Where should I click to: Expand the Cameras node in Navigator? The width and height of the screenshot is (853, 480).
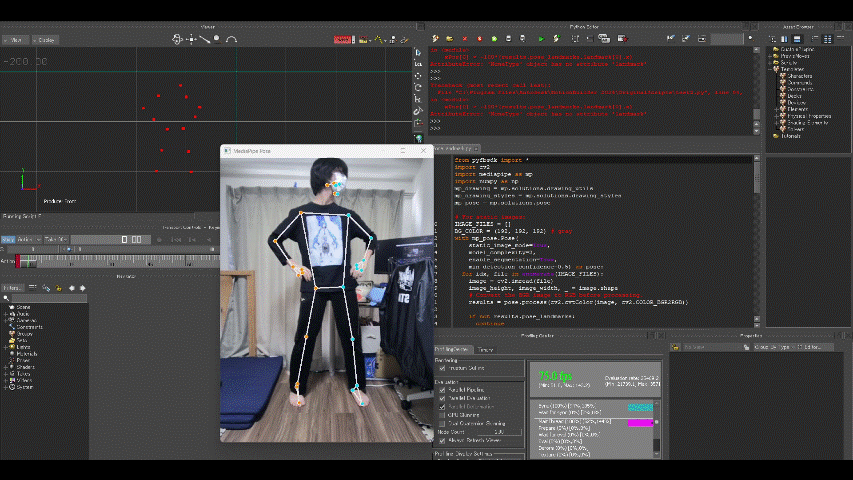point(6,321)
